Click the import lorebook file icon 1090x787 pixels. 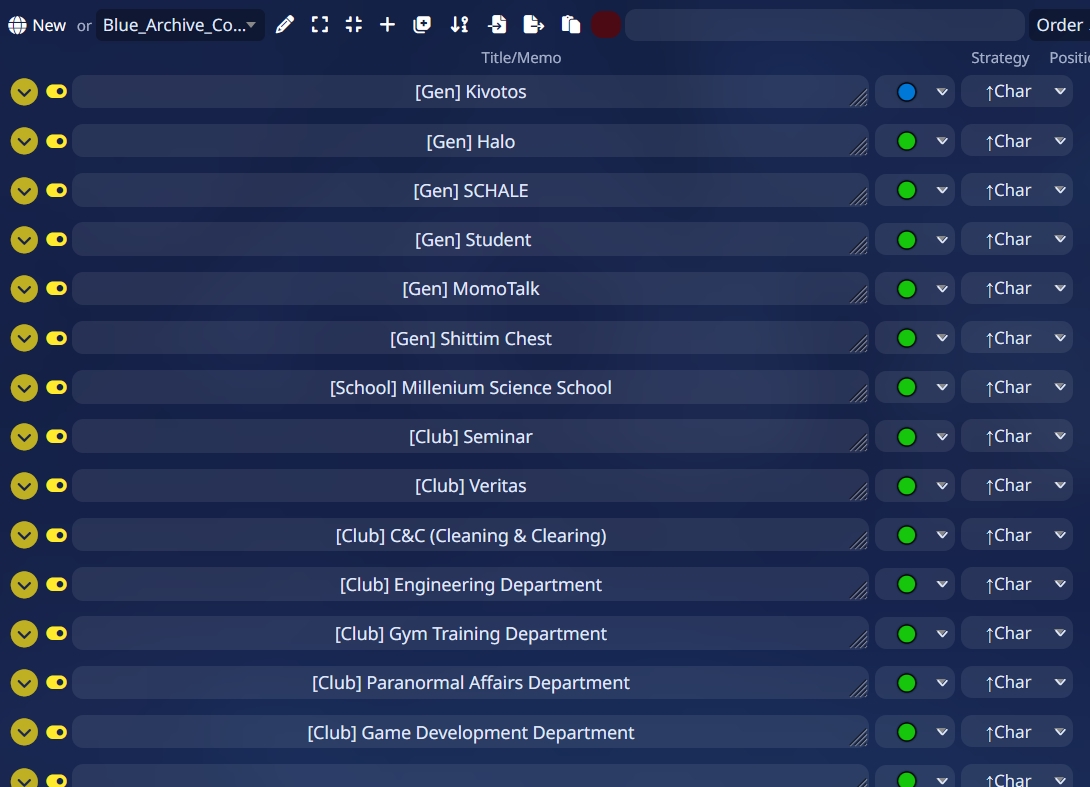coord(498,26)
